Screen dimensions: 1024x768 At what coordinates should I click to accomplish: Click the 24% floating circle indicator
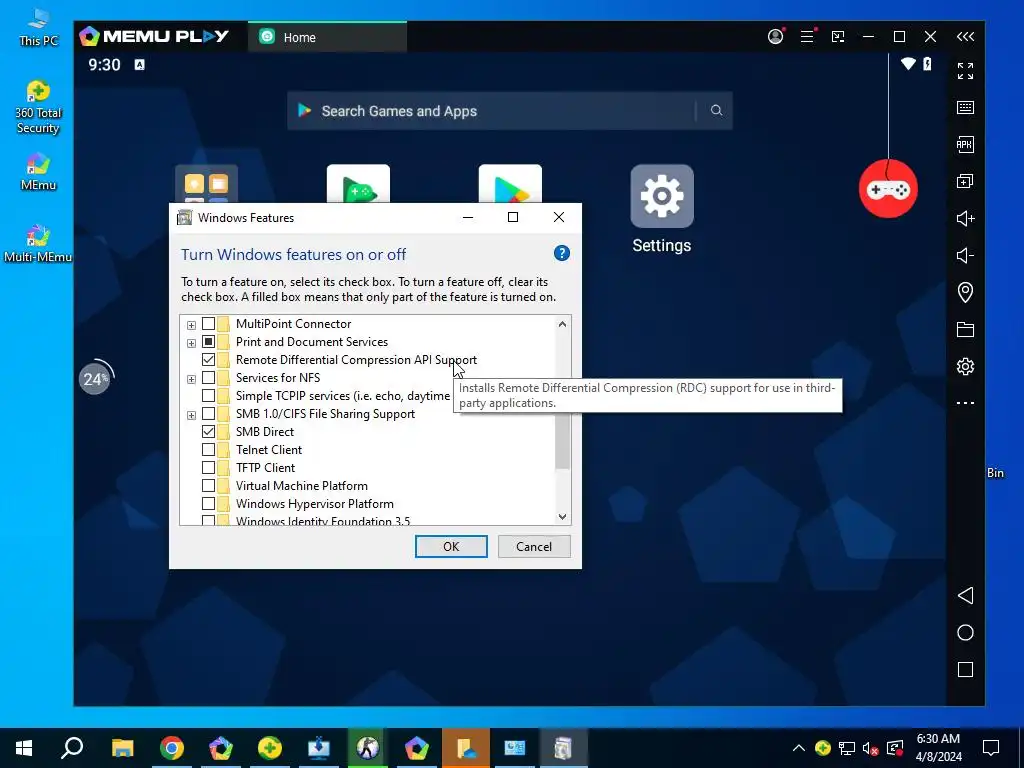click(95, 378)
